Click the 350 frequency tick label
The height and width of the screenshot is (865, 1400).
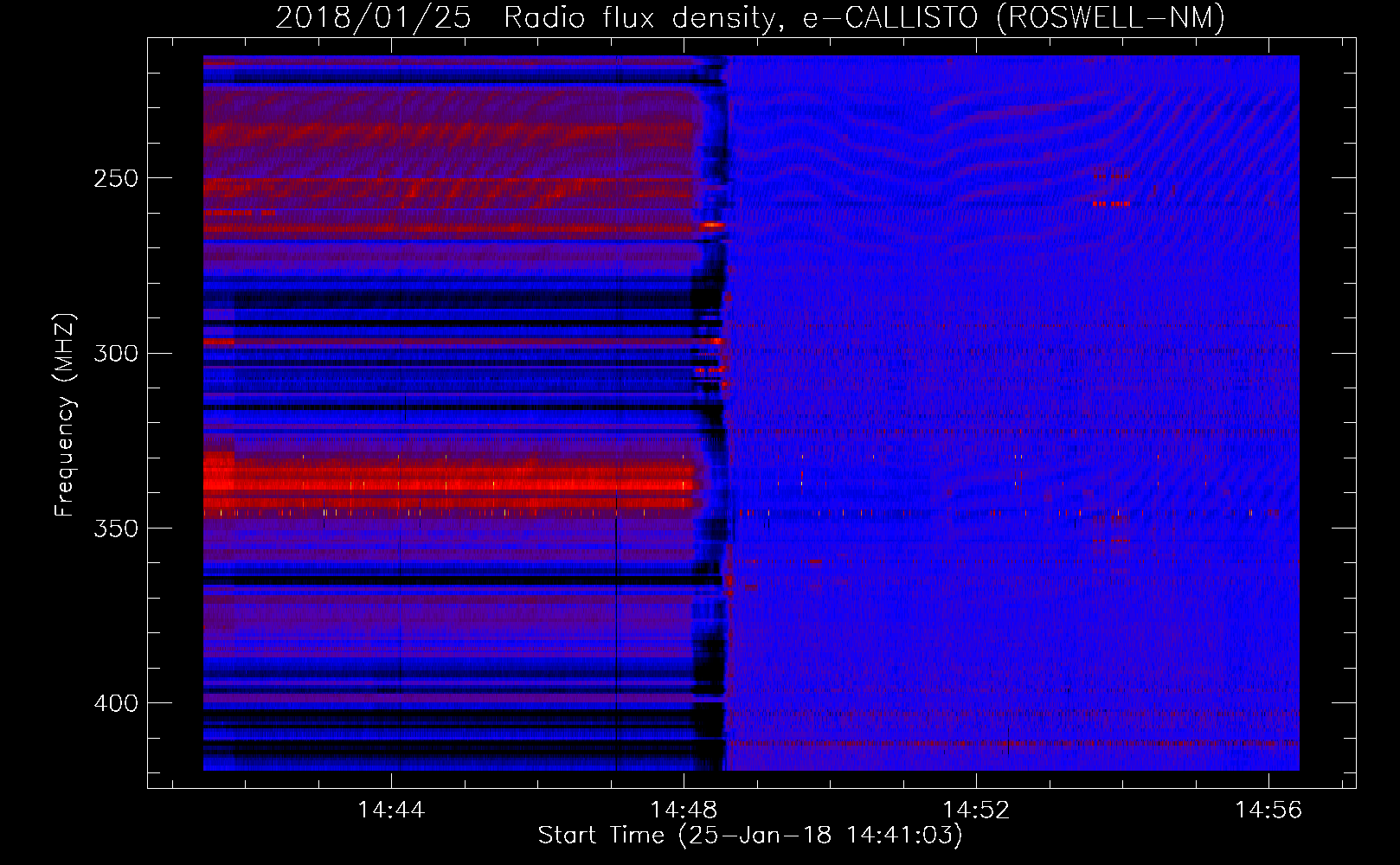click(x=116, y=529)
